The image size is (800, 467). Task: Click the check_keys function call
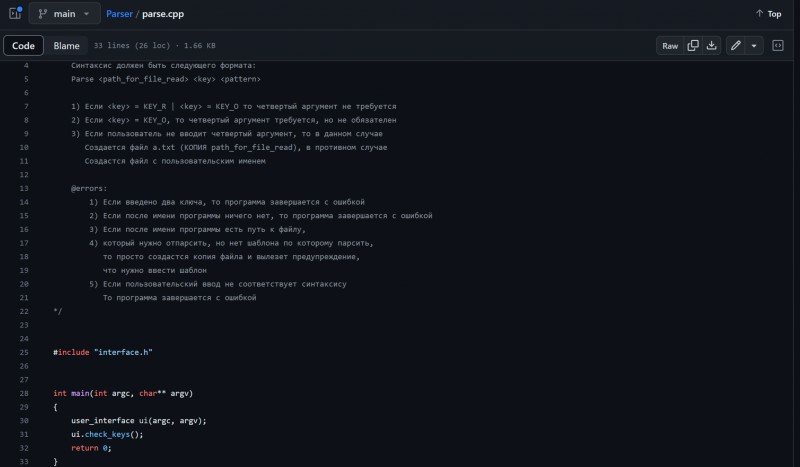107,434
